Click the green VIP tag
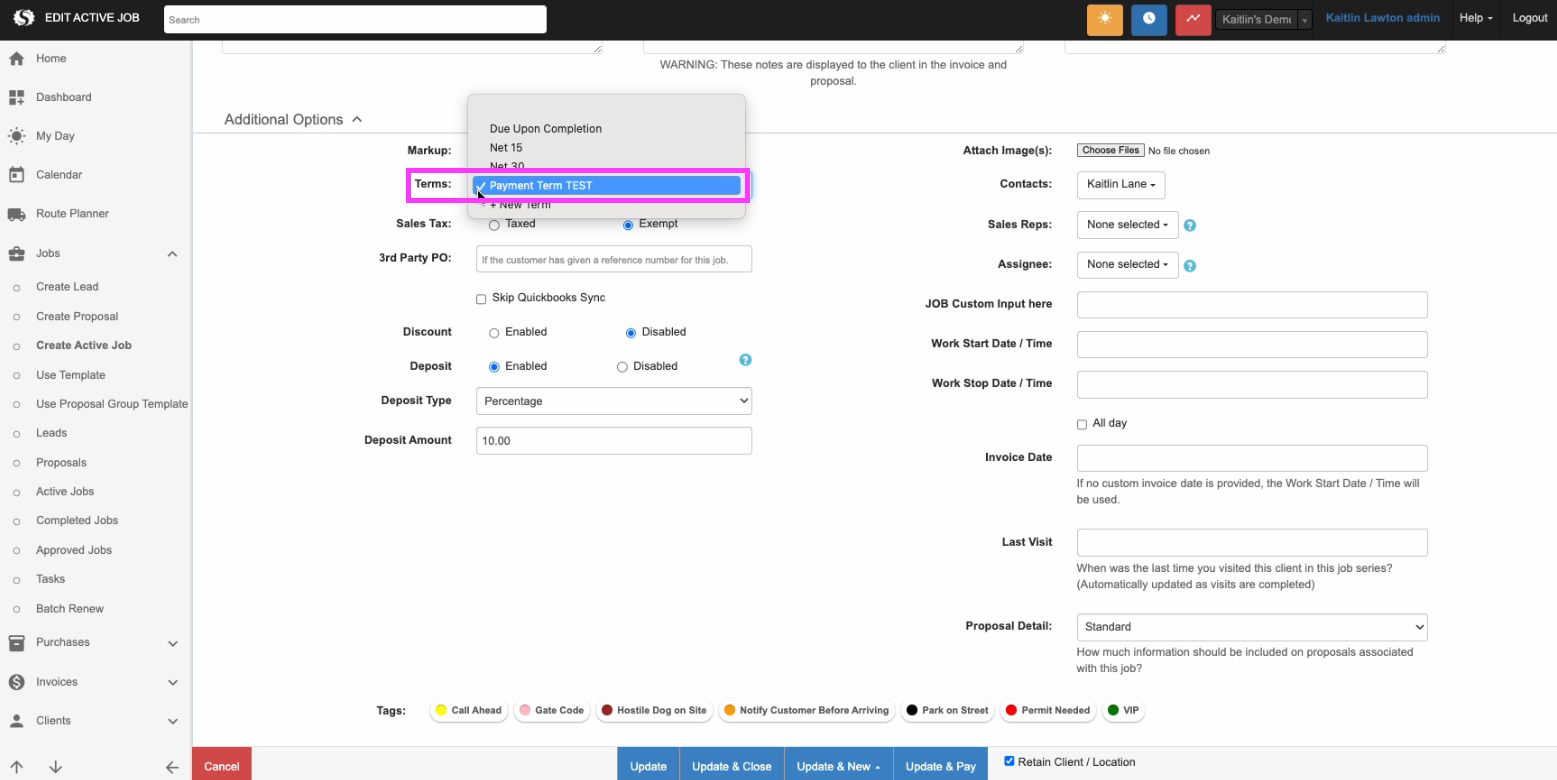Image resolution: width=1557 pixels, height=780 pixels. coord(1123,710)
